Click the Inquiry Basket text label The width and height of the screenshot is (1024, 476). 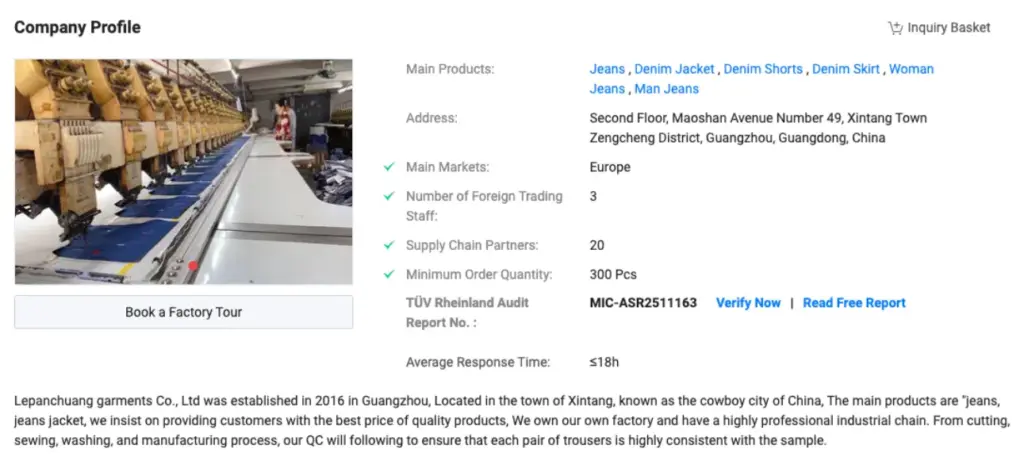949,28
